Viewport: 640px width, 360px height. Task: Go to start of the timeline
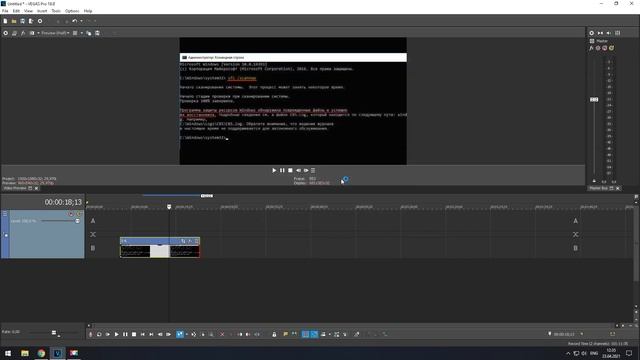142,334
